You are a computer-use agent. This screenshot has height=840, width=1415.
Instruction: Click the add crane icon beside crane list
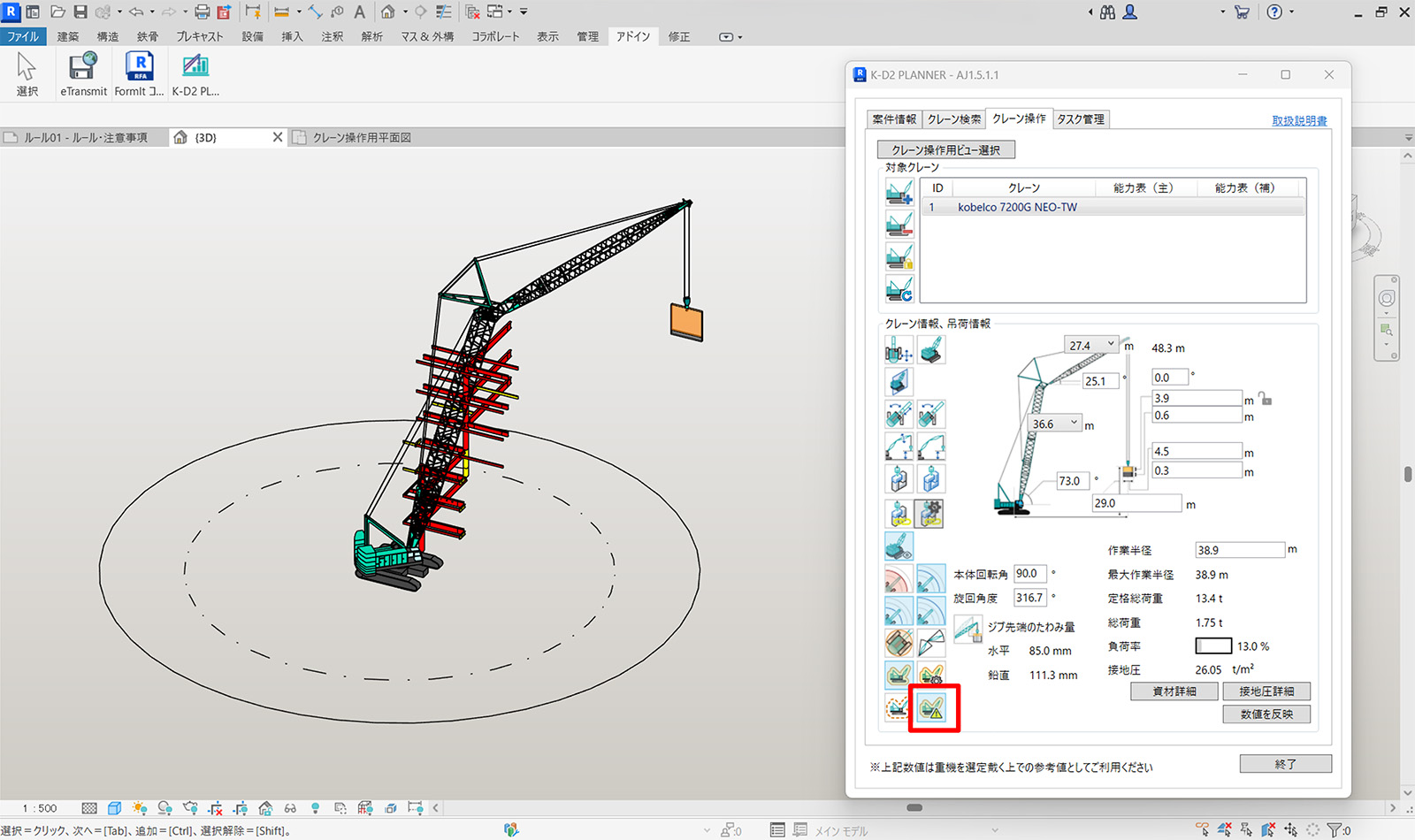click(x=899, y=192)
